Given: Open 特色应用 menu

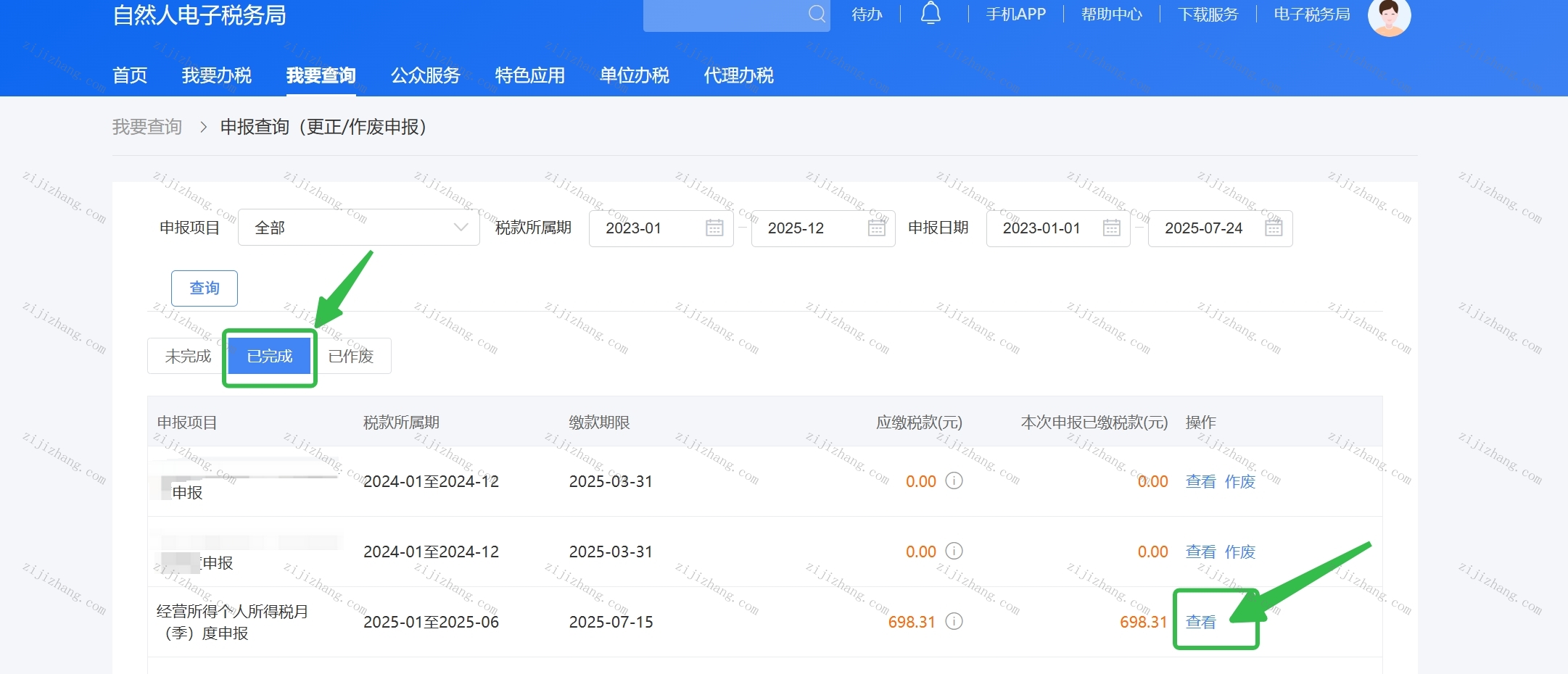Looking at the screenshot, I should click(x=530, y=75).
